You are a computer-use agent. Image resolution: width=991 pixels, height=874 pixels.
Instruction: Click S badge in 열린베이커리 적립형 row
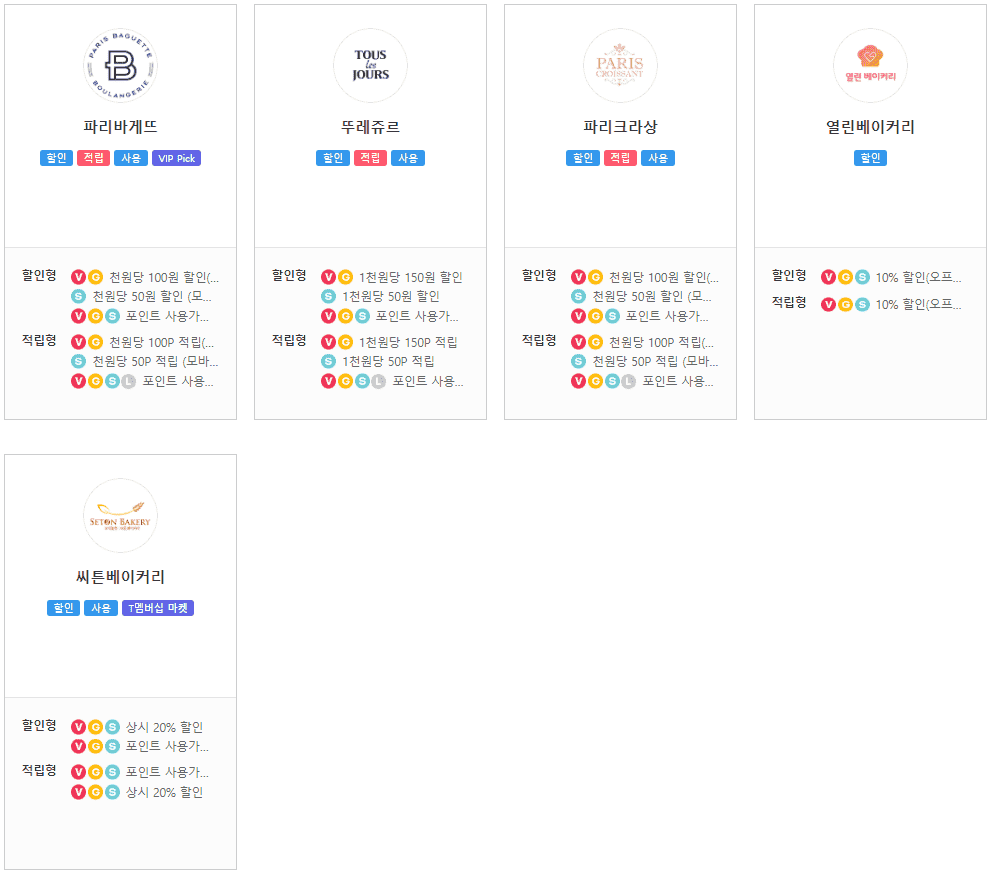[x=863, y=305]
